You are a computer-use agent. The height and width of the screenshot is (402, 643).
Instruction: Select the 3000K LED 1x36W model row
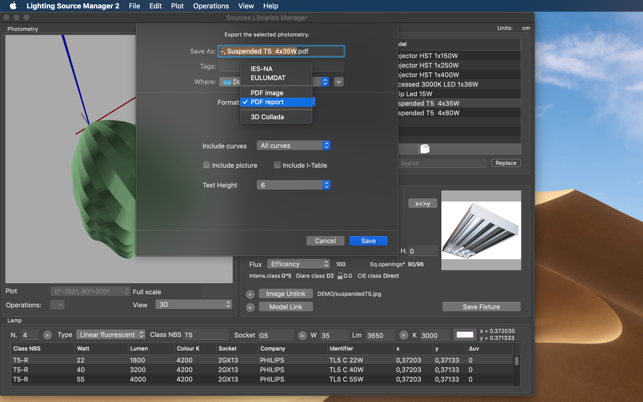click(x=459, y=84)
